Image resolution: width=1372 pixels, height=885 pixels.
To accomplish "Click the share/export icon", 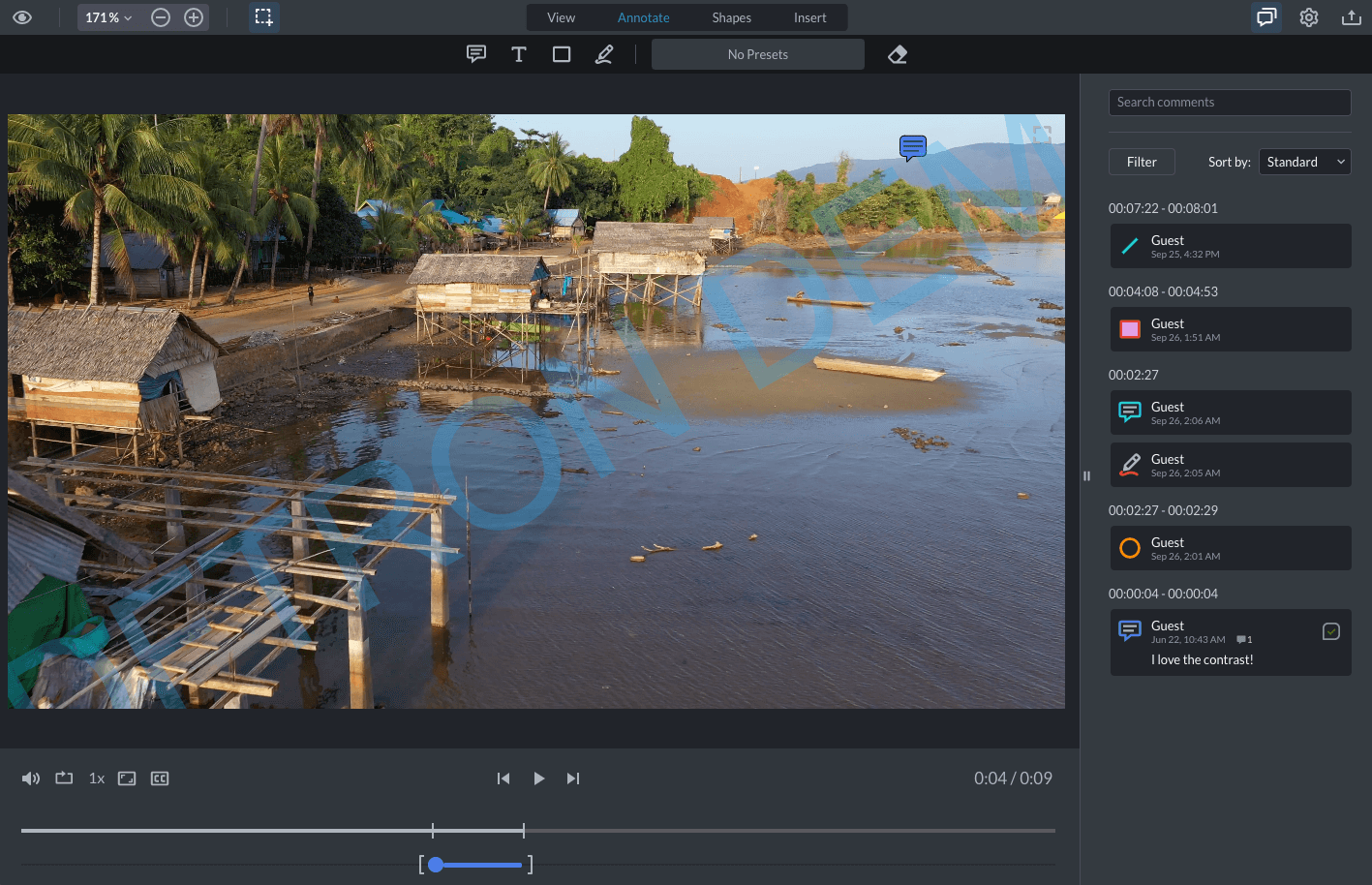I will pyautogui.click(x=1351, y=16).
